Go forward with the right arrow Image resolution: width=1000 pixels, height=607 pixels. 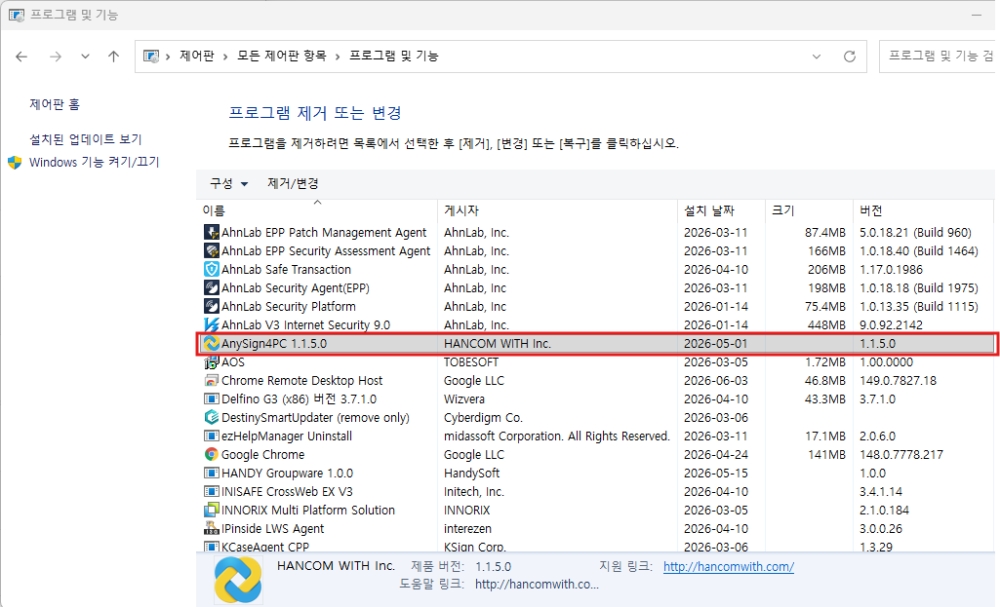click(55, 56)
